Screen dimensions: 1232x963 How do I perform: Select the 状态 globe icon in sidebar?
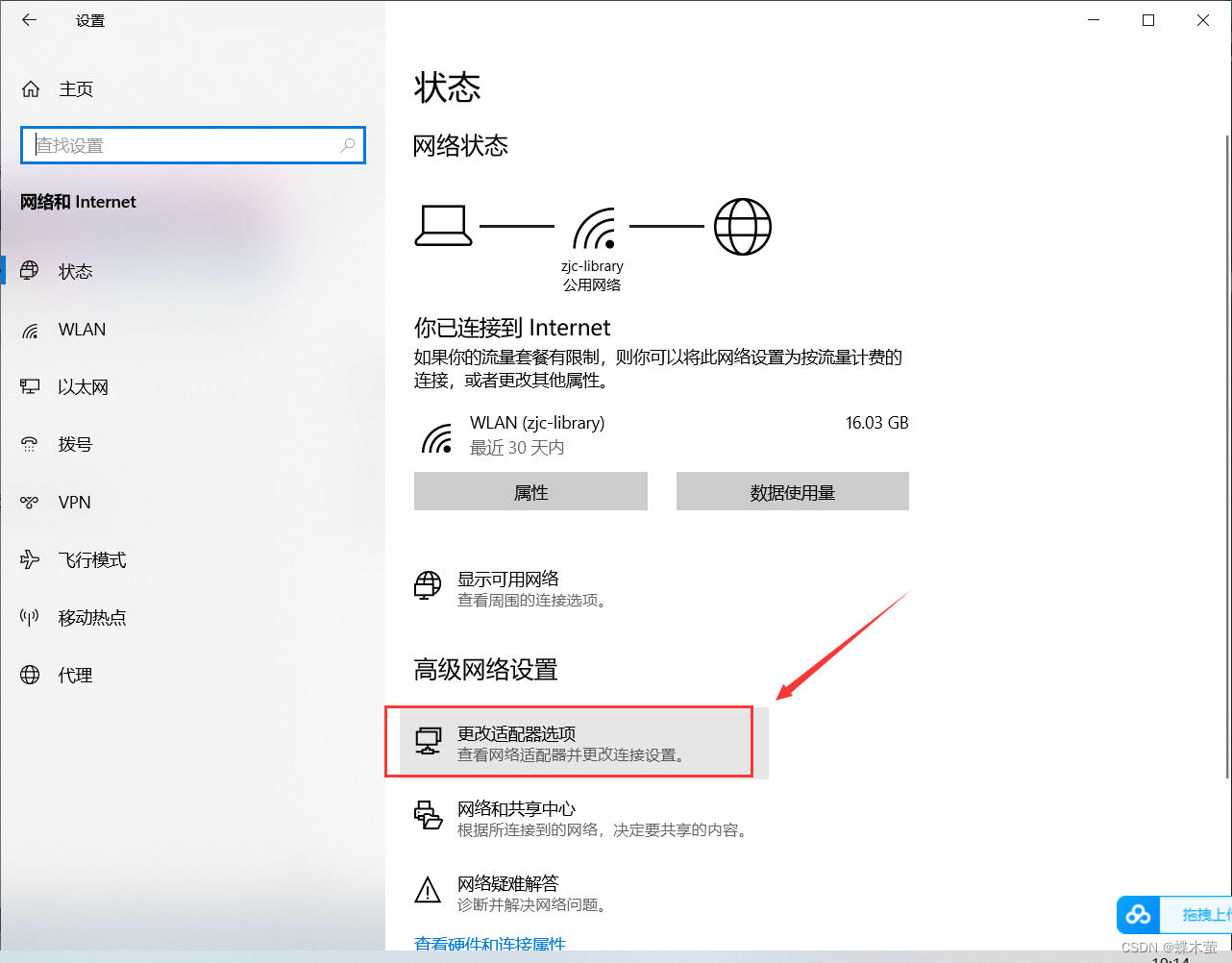click(x=30, y=271)
